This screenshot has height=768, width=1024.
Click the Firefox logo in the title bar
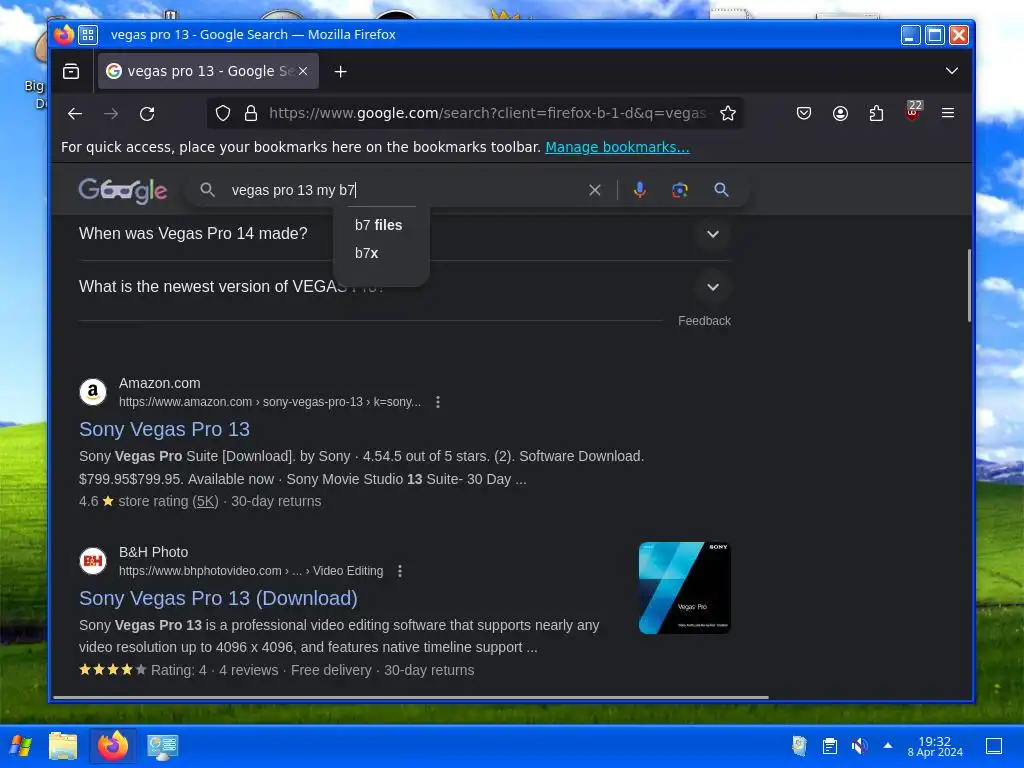[64, 35]
